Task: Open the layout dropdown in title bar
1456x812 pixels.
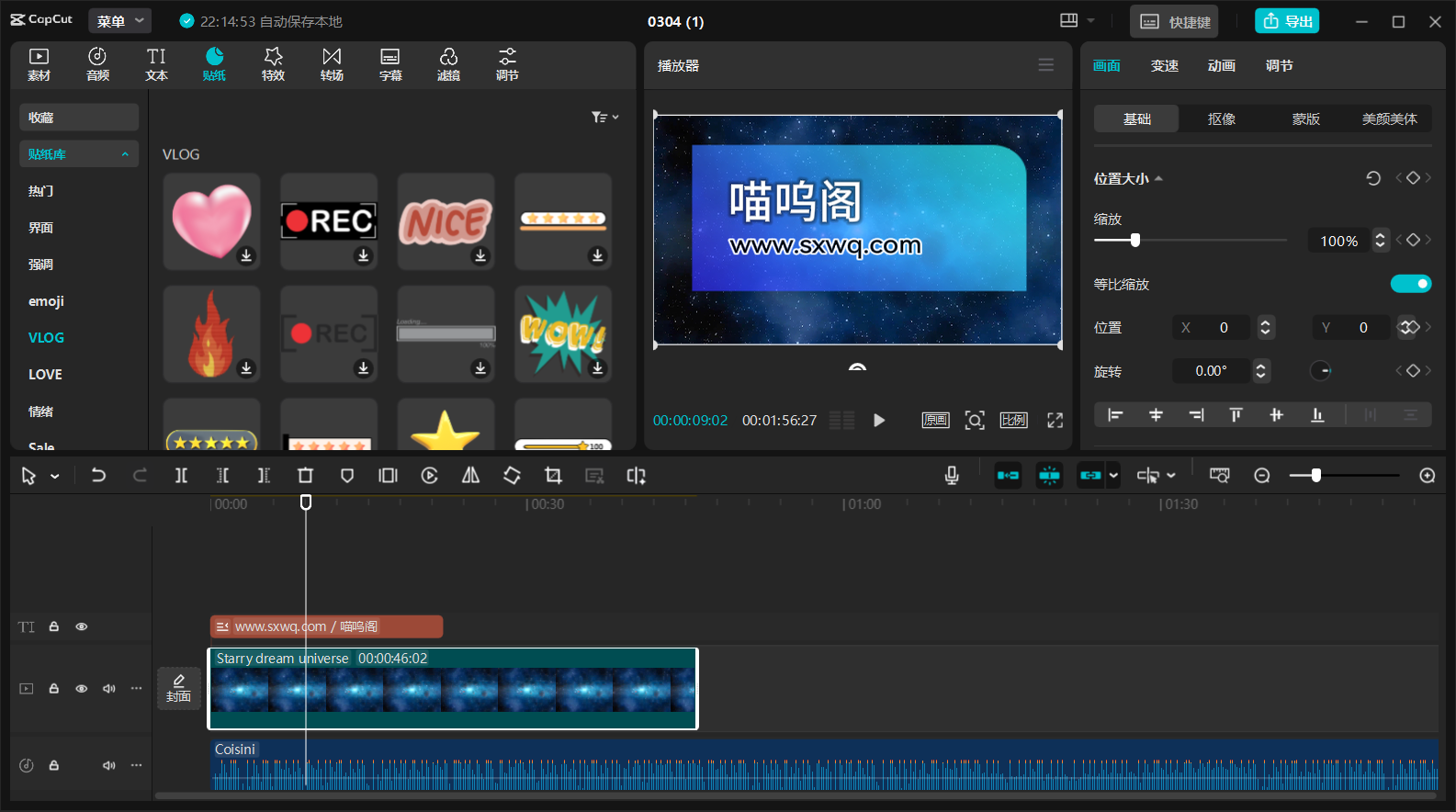Action: point(1078,20)
